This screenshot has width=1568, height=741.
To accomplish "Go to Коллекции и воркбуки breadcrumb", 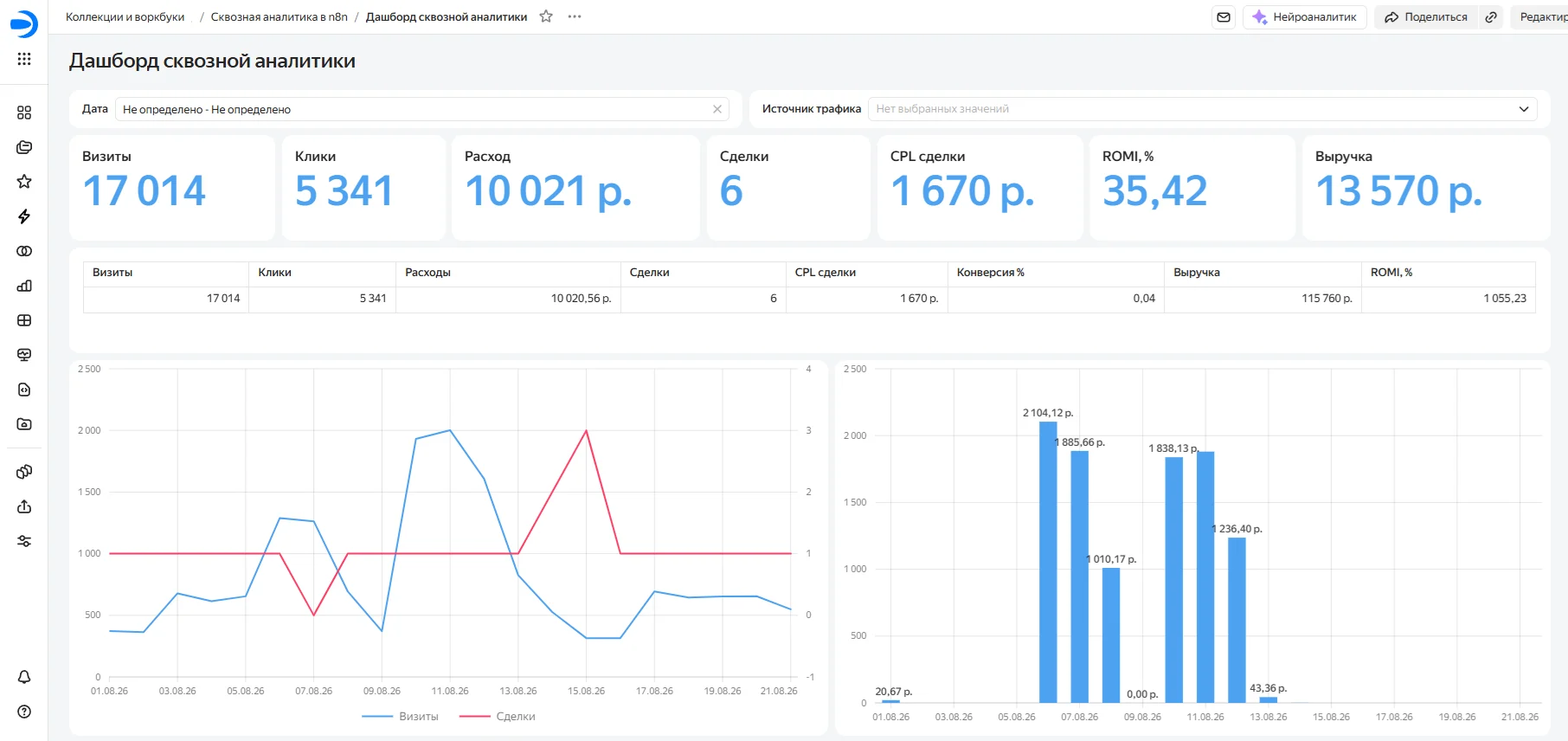I will click(x=125, y=17).
